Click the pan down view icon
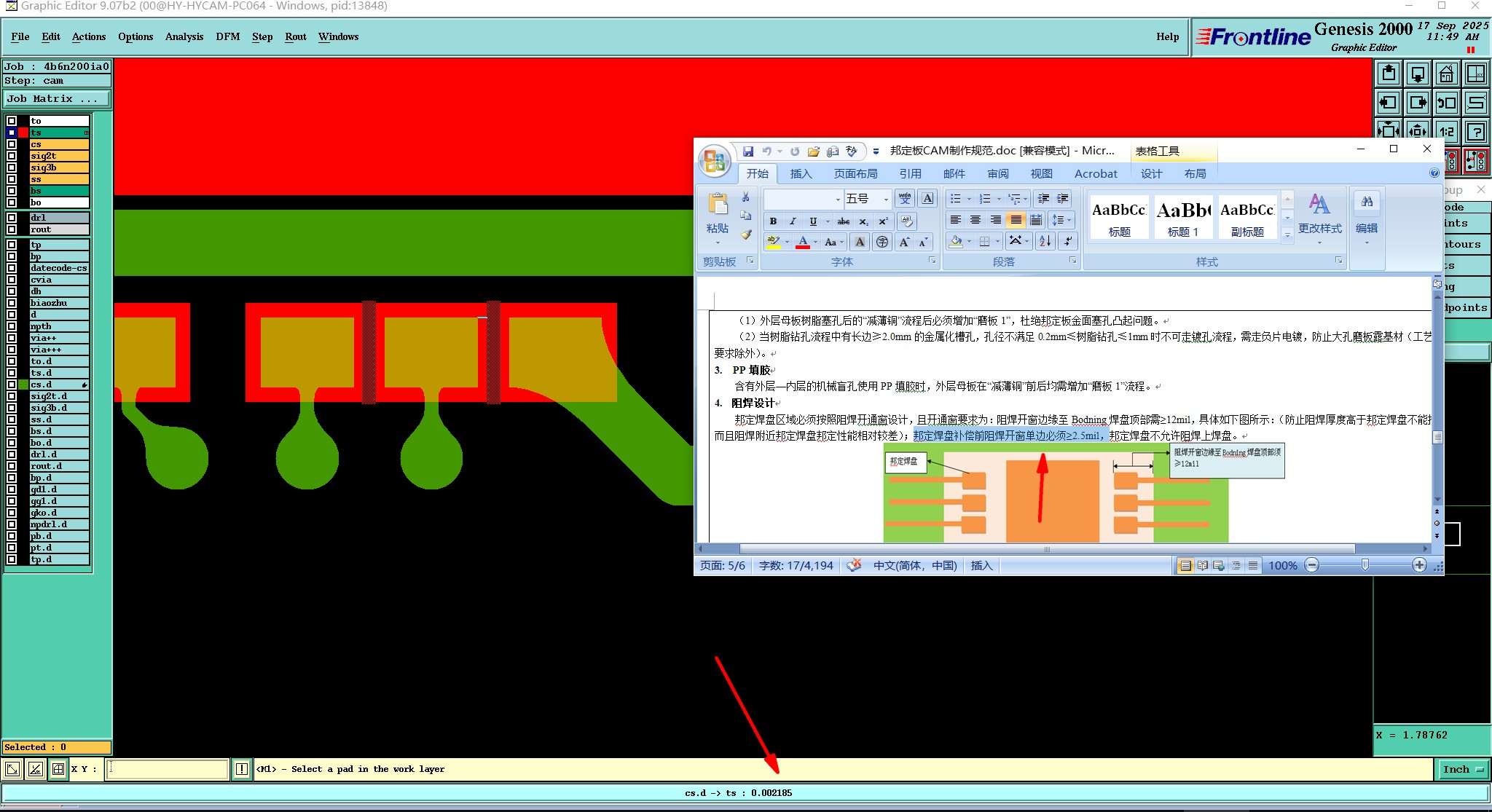Image resolution: width=1492 pixels, height=812 pixels. (1418, 74)
